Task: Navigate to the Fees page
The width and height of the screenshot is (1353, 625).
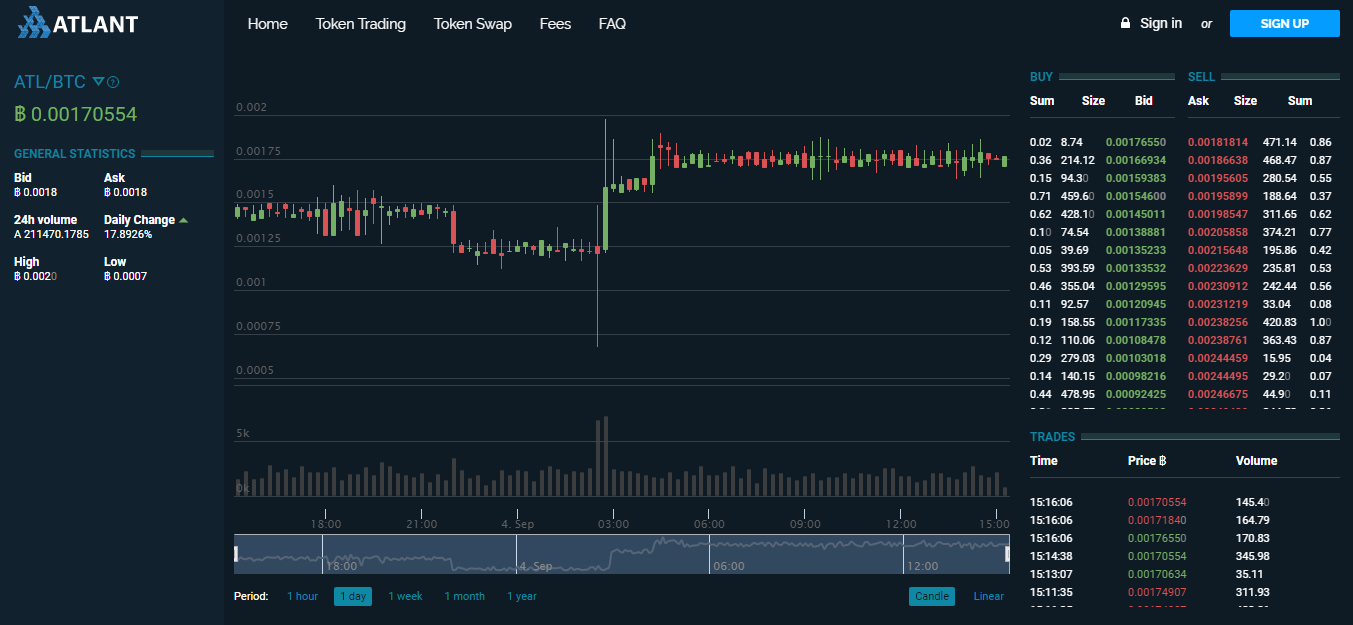Action: point(555,24)
